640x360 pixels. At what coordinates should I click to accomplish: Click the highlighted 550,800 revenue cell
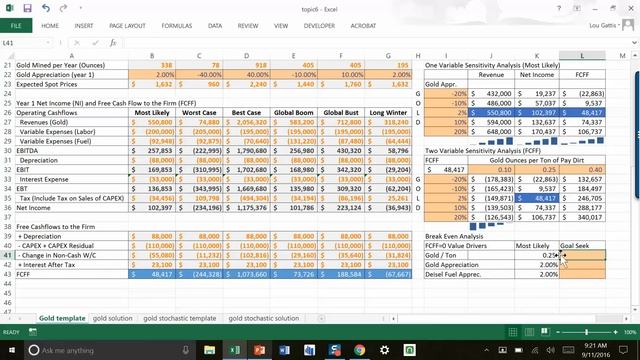491,113
